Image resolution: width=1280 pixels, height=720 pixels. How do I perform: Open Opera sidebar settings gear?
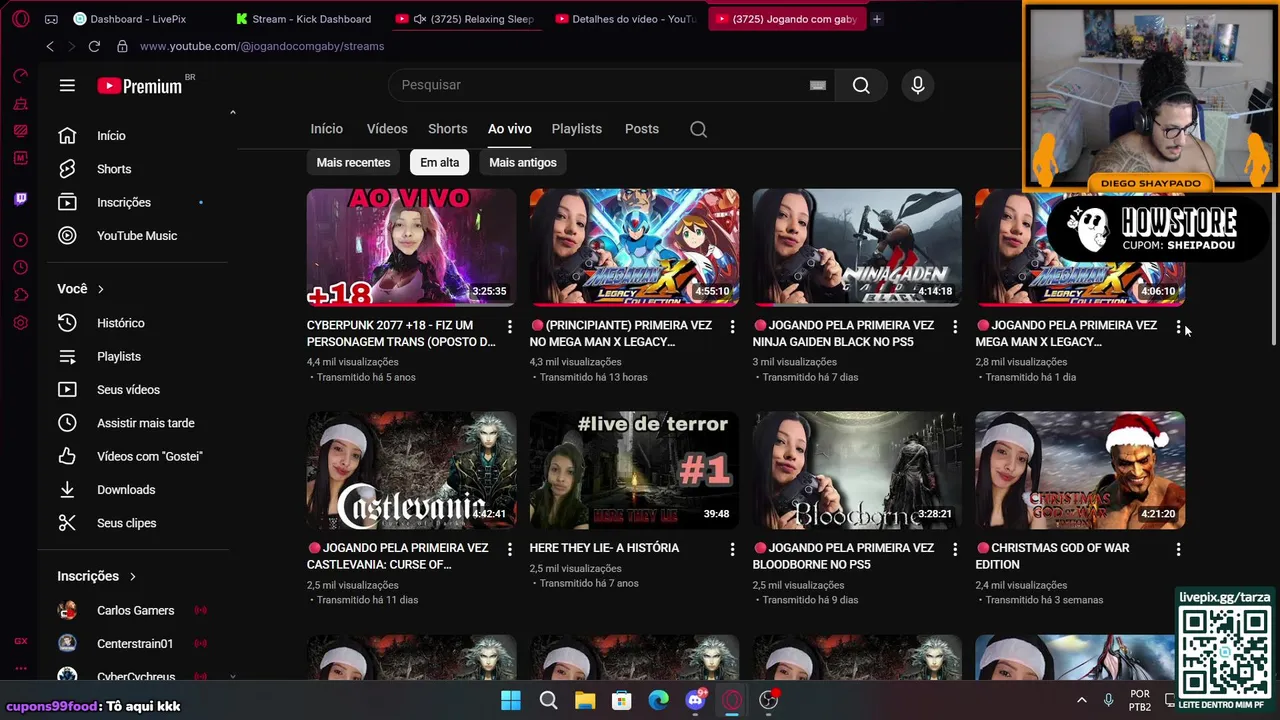[x=21, y=323]
